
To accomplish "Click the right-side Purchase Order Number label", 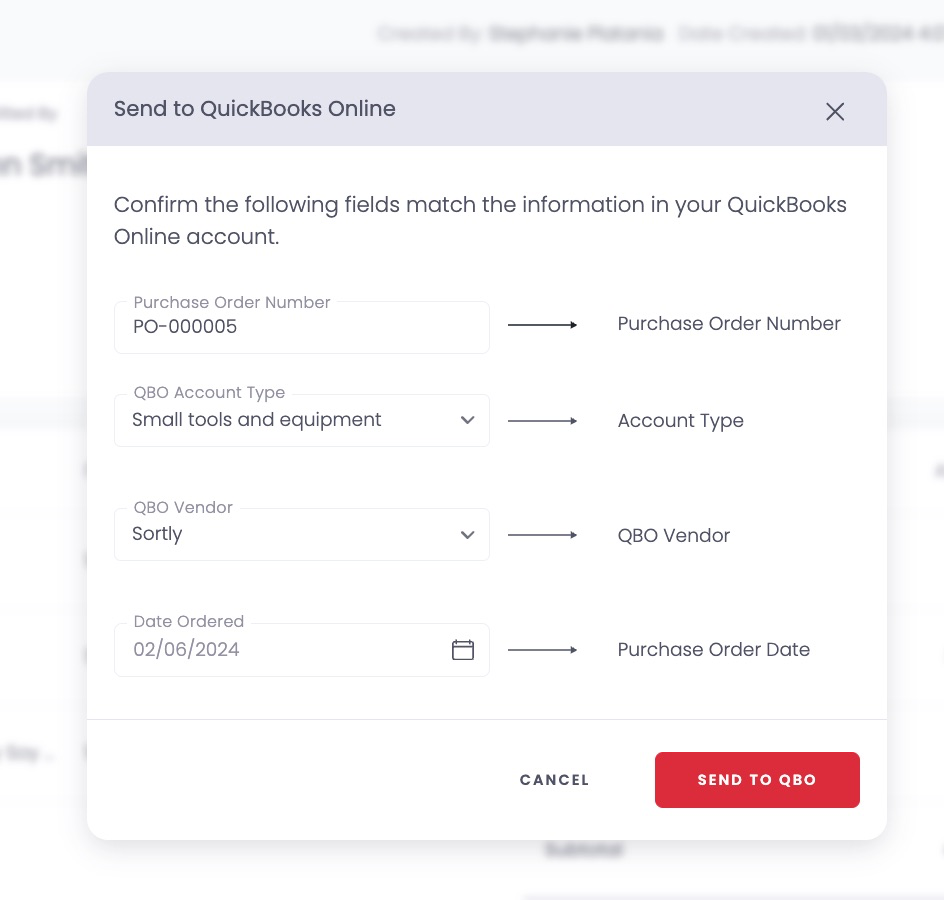I will click(728, 324).
